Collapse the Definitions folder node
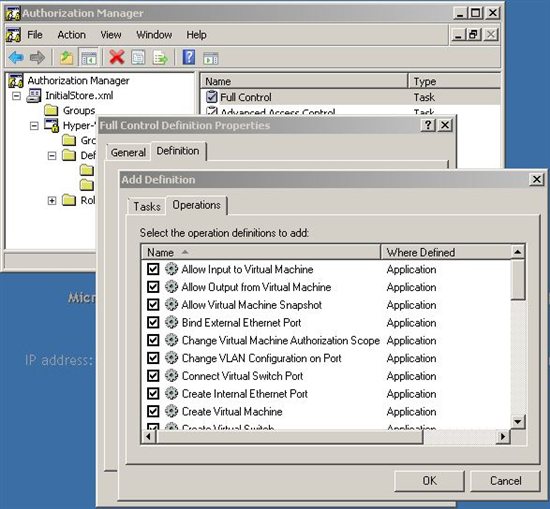Viewport: 550px width, 509px height. tap(52, 155)
